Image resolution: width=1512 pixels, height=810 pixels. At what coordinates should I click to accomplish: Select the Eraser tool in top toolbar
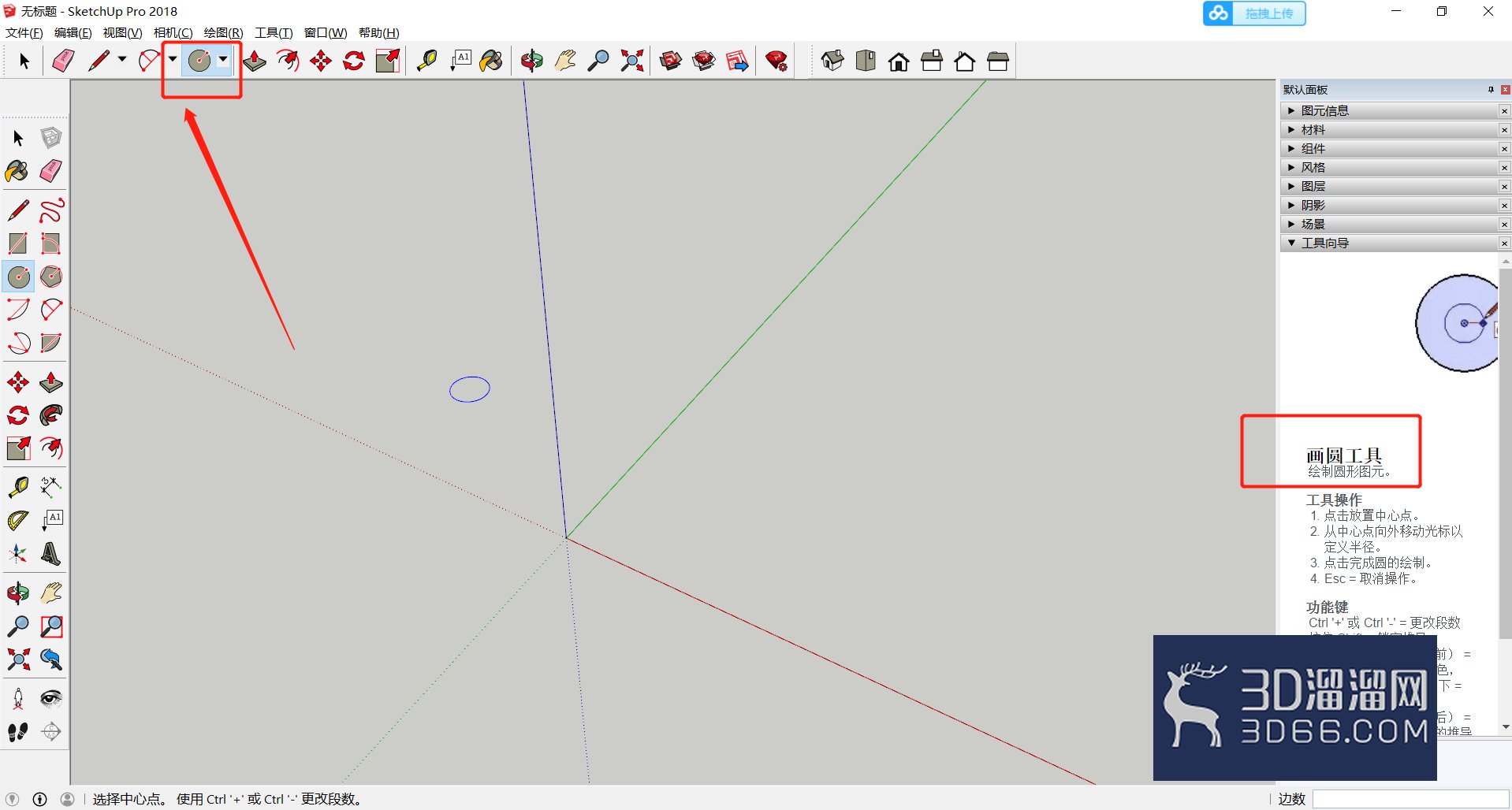[63, 61]
